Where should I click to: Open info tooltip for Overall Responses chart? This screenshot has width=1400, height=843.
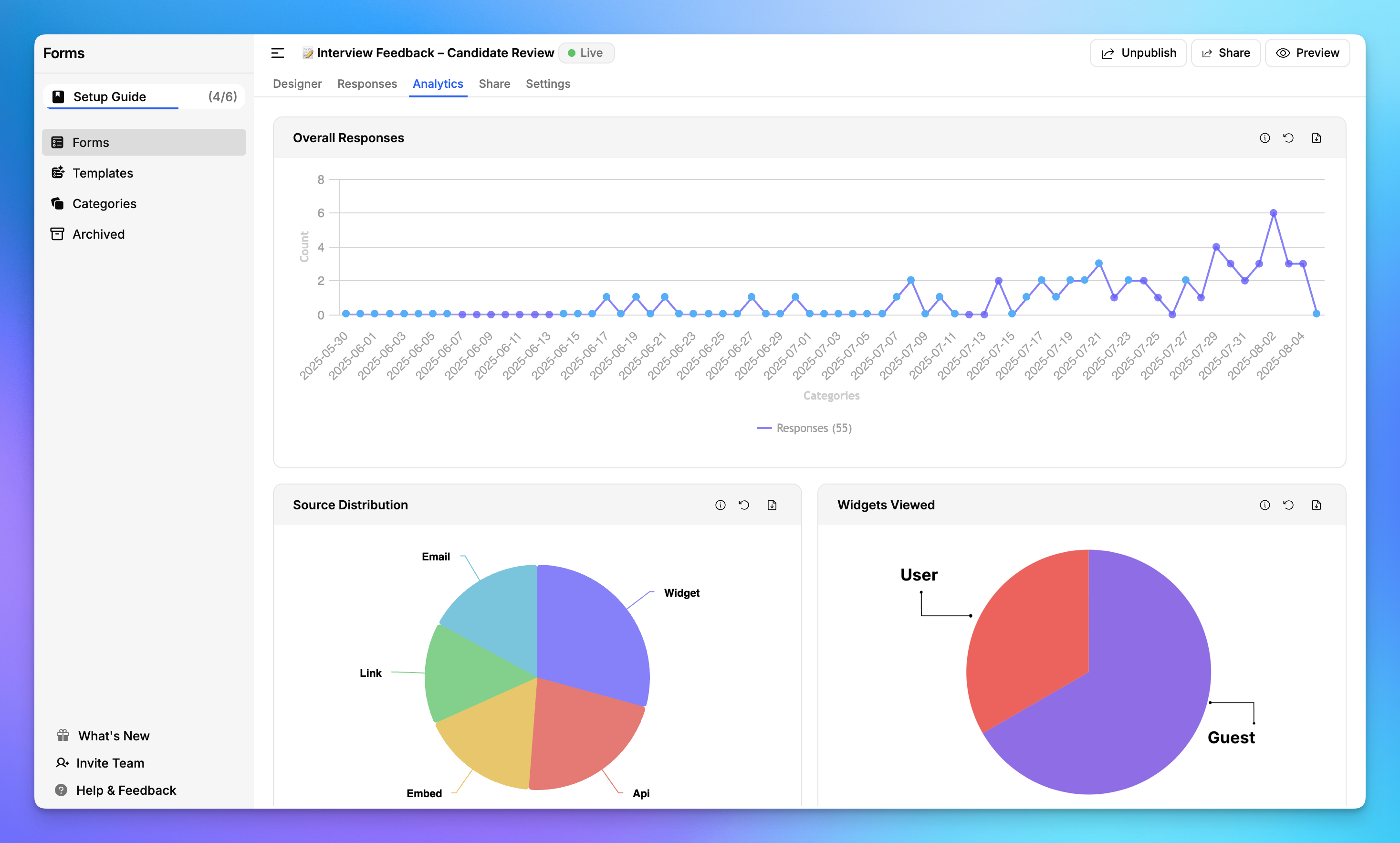1264,137
